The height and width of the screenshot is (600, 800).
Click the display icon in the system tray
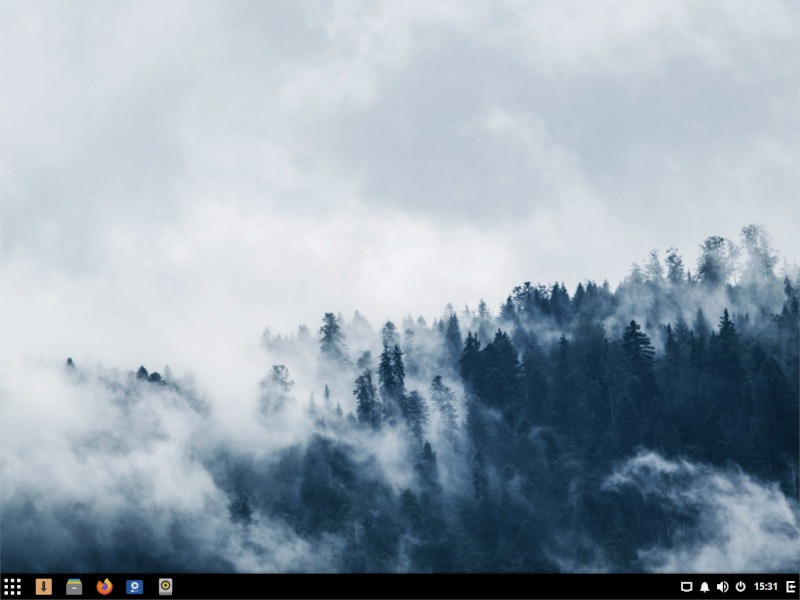687,587
